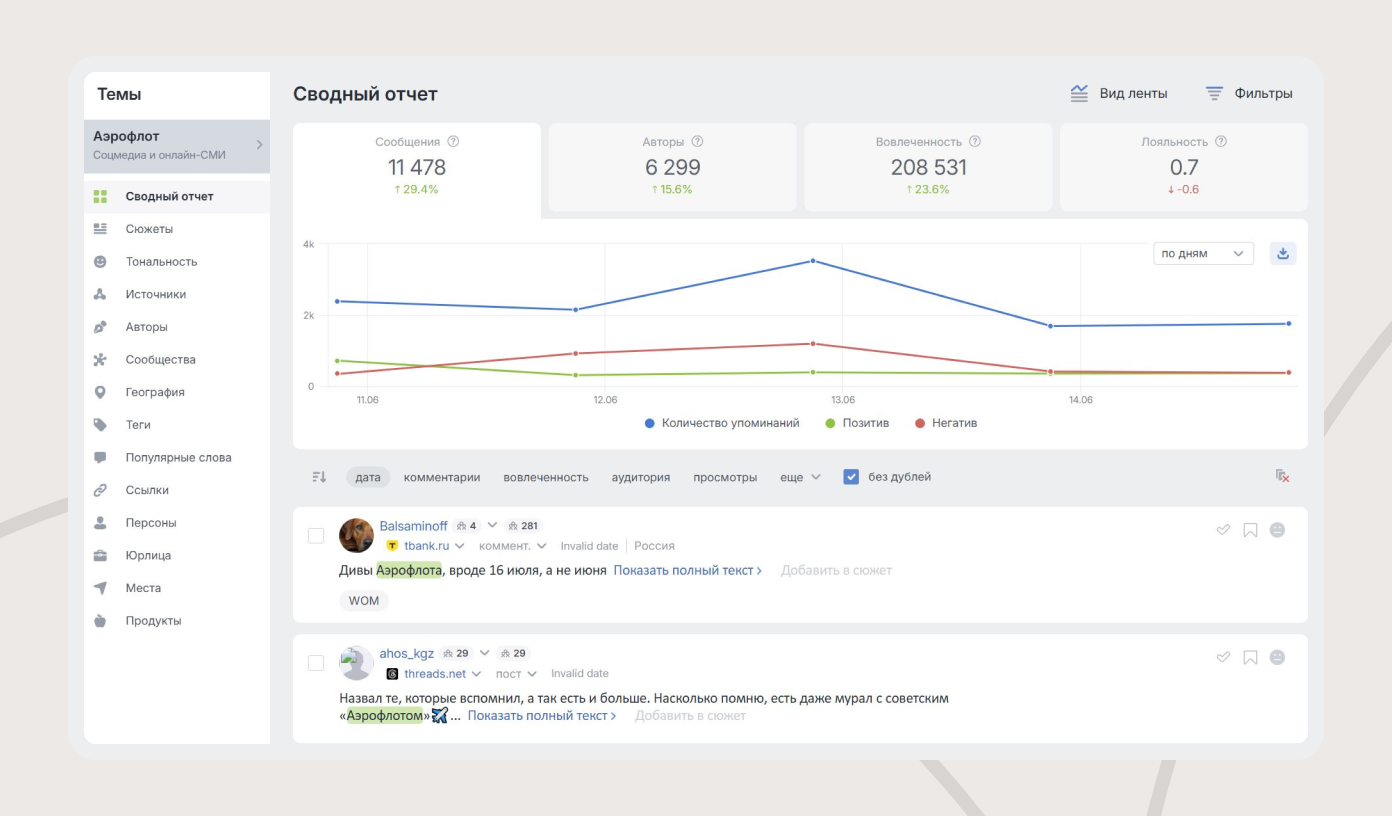
Task: Open ahos_kgz author avatar
Action: click(356, 663)
